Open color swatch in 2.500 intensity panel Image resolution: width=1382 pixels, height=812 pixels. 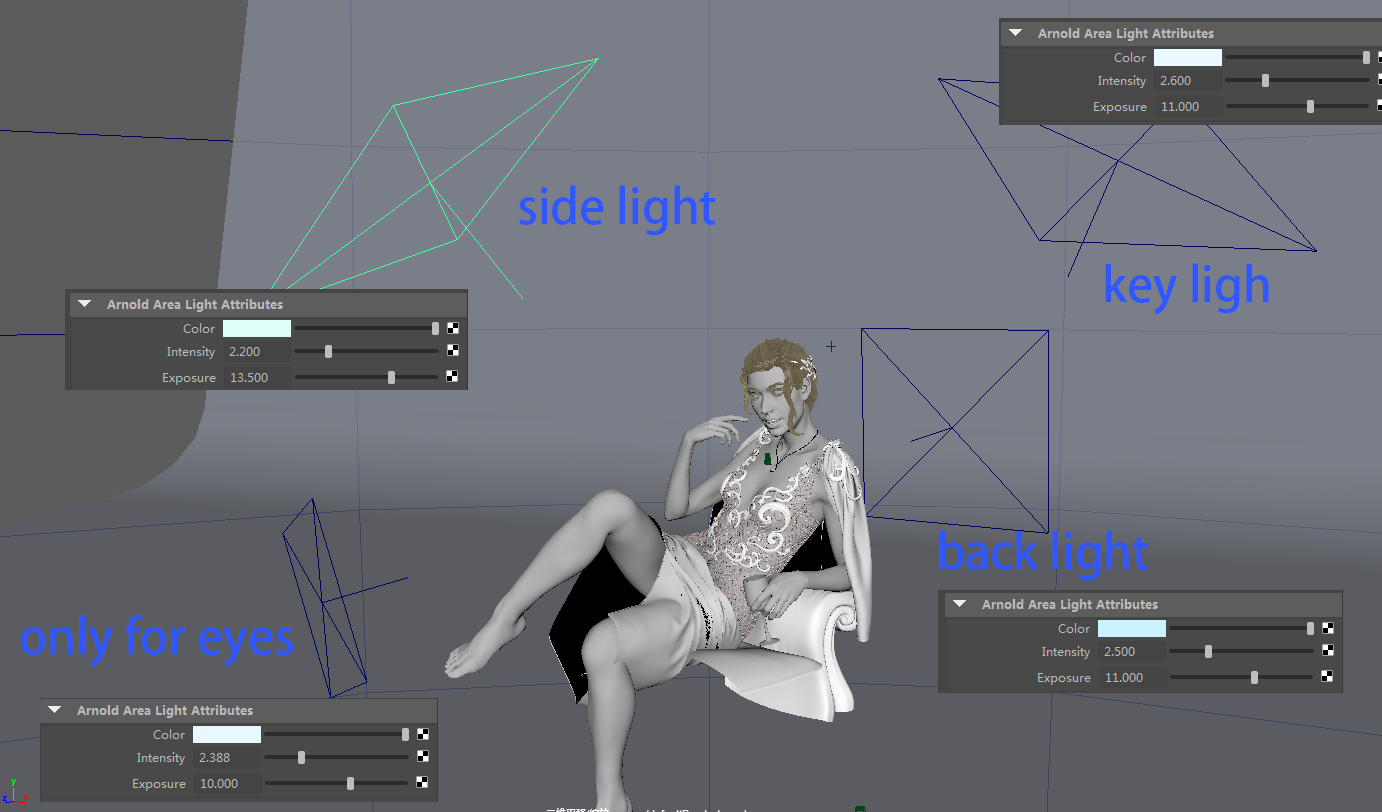1132,628
